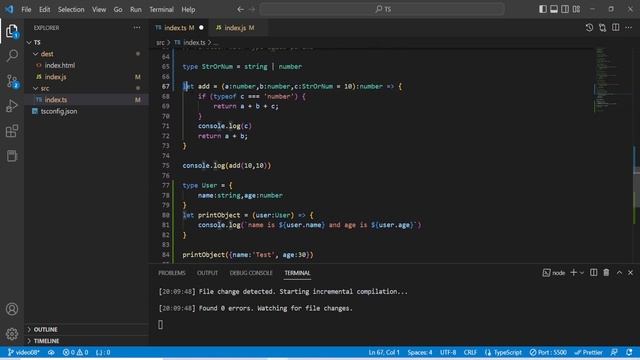Toggle the bottom panel layout button

(553, 9)
